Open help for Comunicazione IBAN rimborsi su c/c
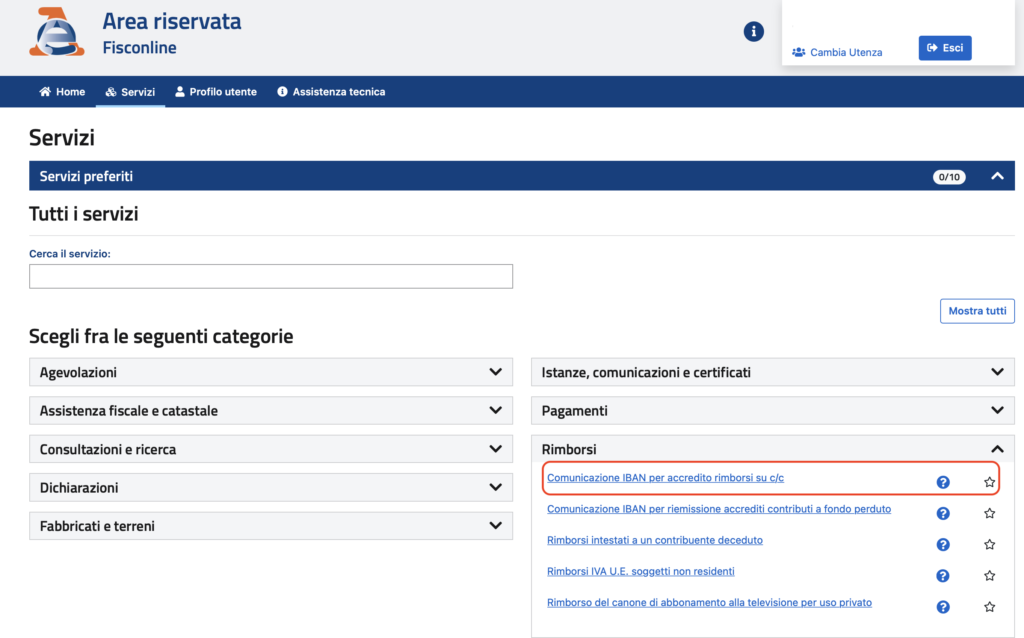Viewport: 1024px width, 638px height. tap(942, 482)
